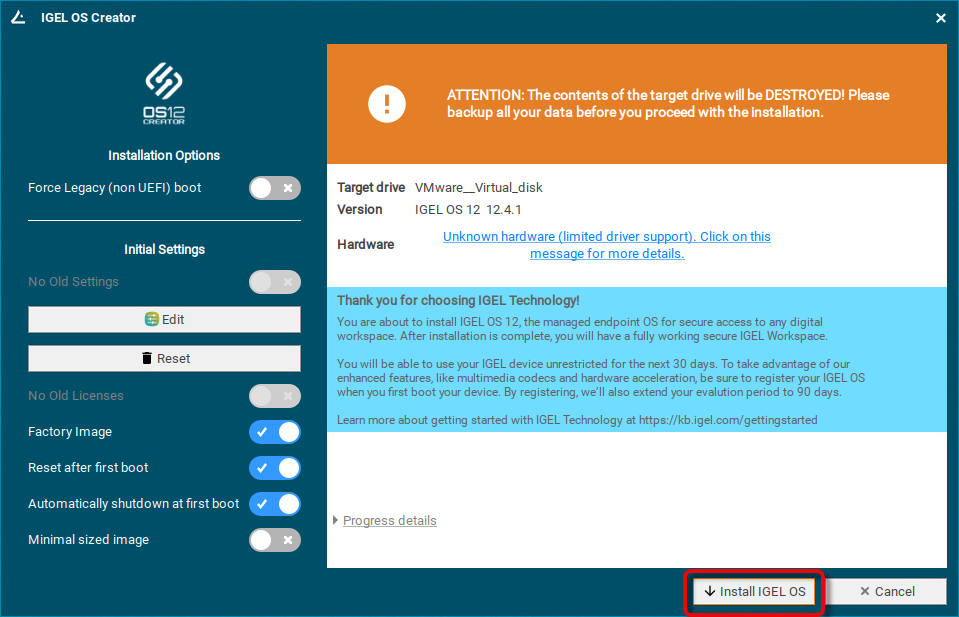Click the No Old Licenses toggle

[274, 396]
